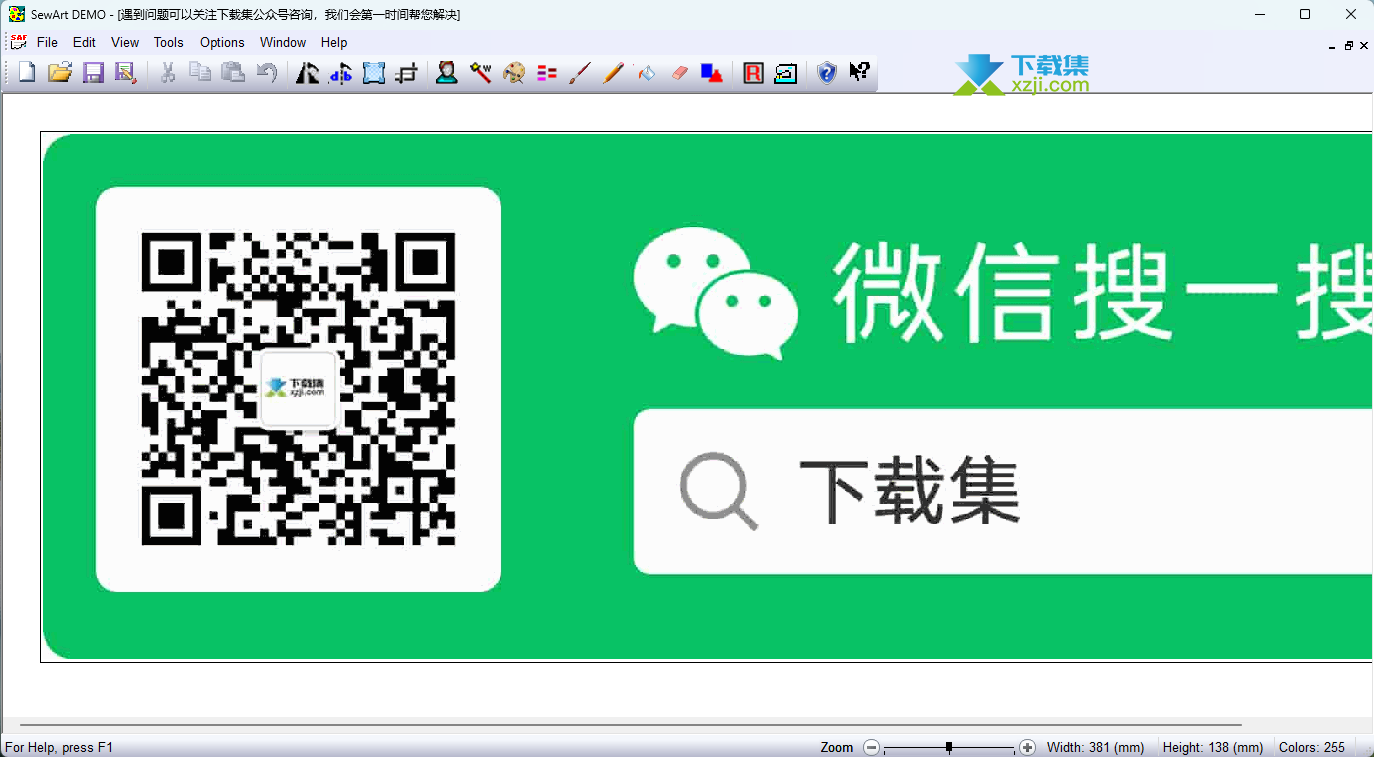Click the WeChat logo in the image
Screen dimensions: 1374x757
tap(715, 292)
